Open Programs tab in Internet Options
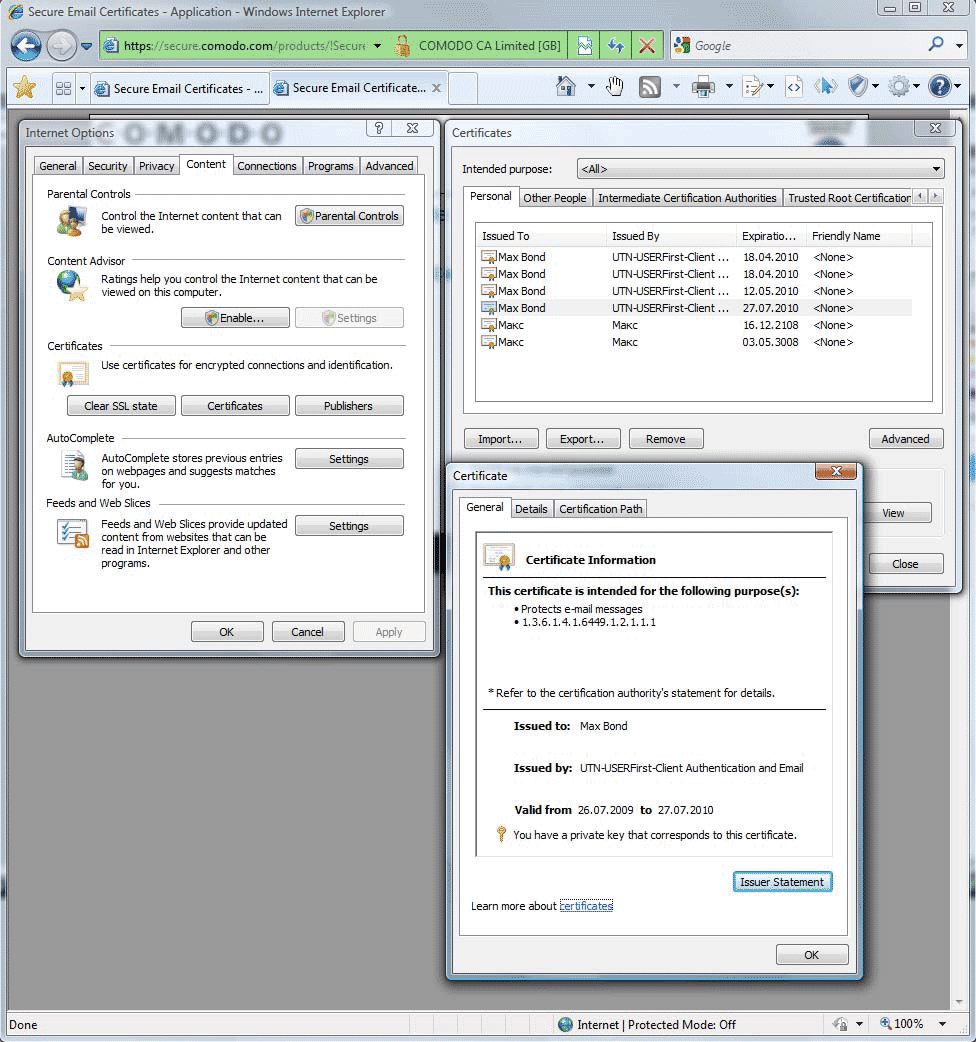 [331, 166]
